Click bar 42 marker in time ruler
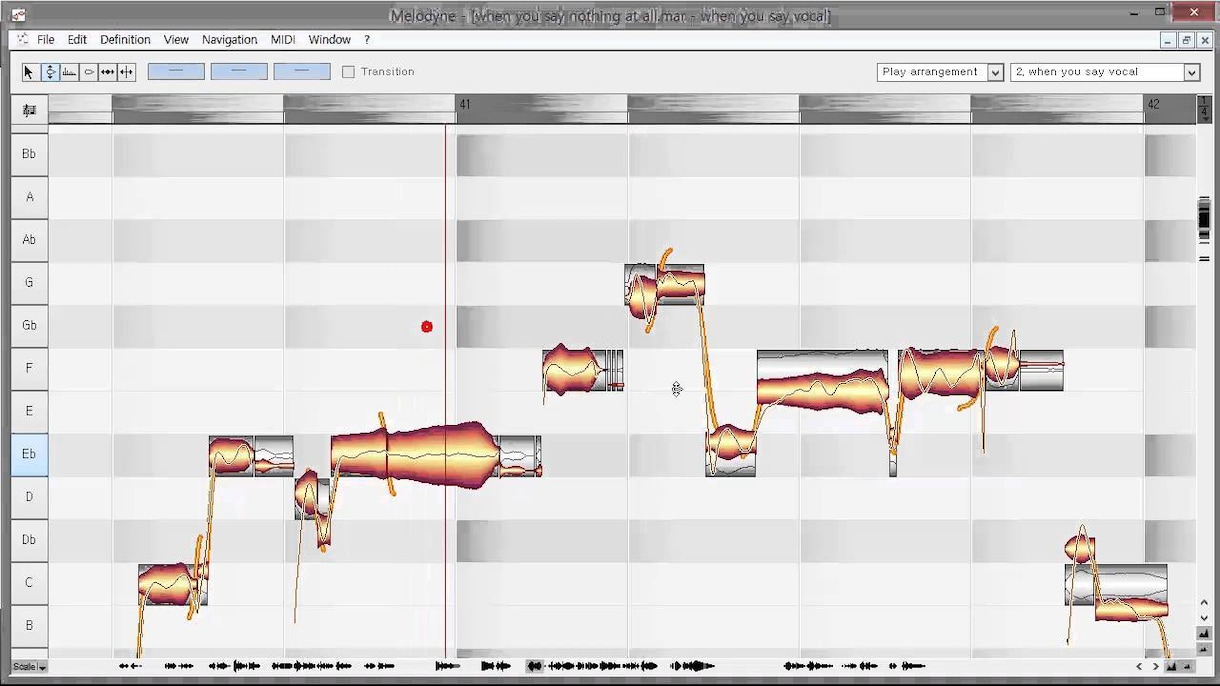Image resolution: width=1220 pixels, height=686 pixels. [1153, 104]
